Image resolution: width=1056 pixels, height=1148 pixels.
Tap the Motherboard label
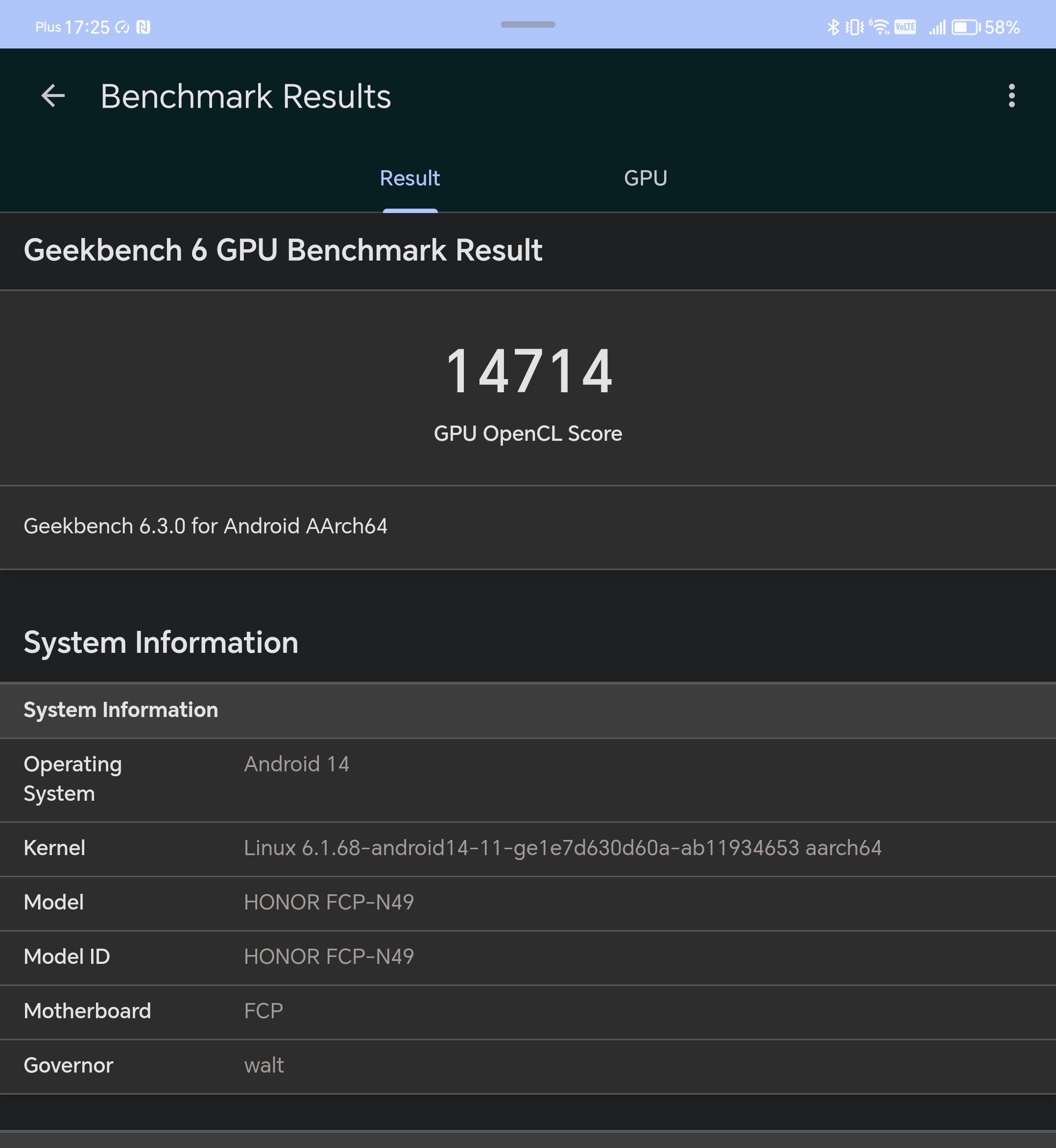point(87,1011)
